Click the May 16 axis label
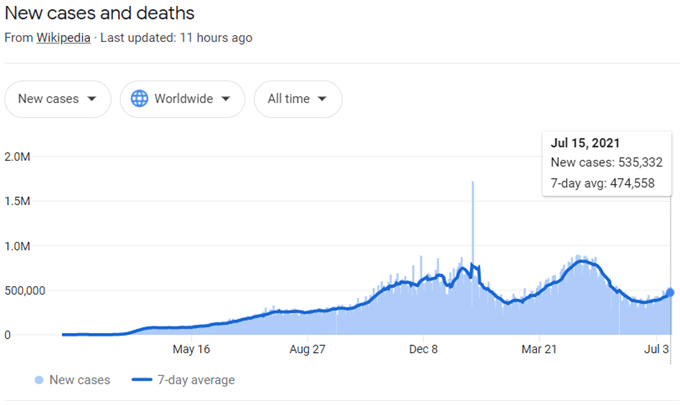Viewport: 680px width, 405px height. point(191,349)
